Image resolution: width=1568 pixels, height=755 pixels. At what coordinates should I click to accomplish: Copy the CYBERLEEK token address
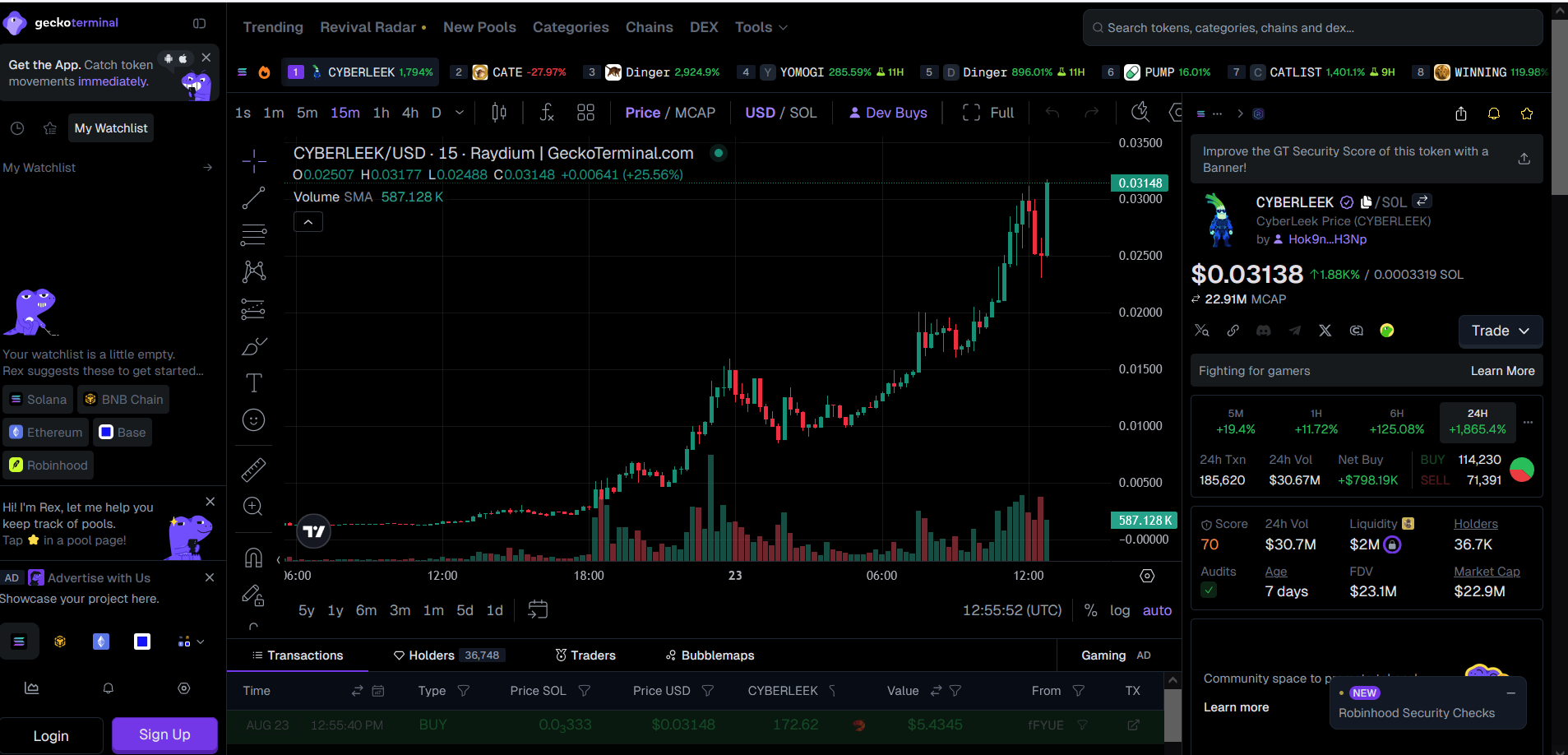1366,202
